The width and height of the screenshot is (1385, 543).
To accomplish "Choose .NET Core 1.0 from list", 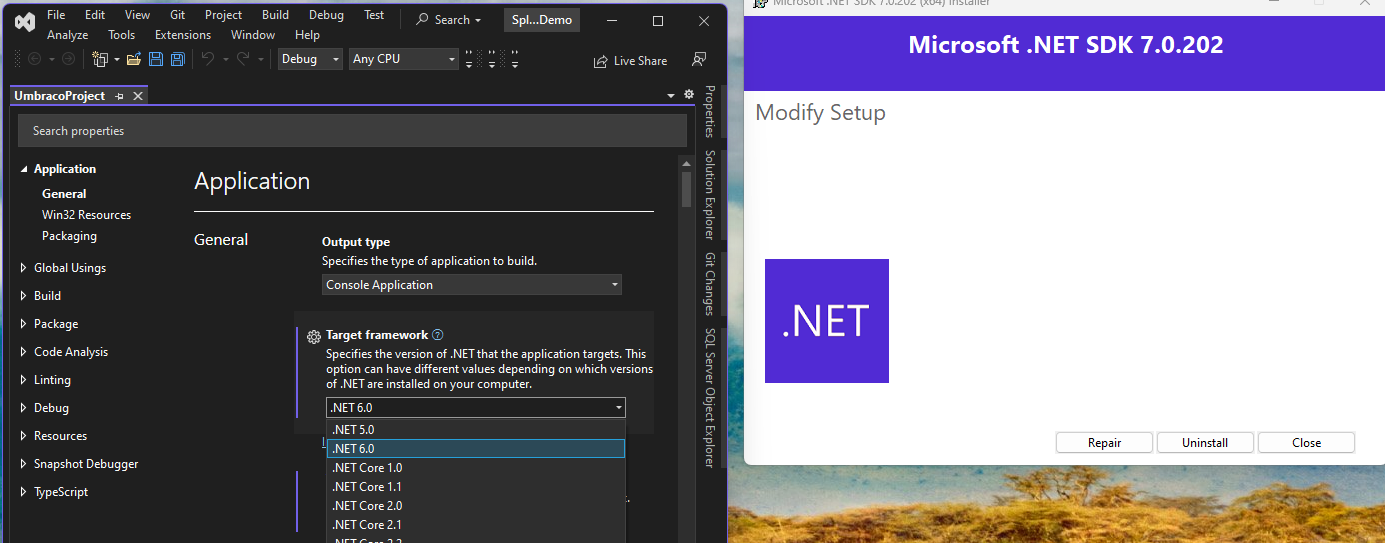I will (x=476, y=468).
